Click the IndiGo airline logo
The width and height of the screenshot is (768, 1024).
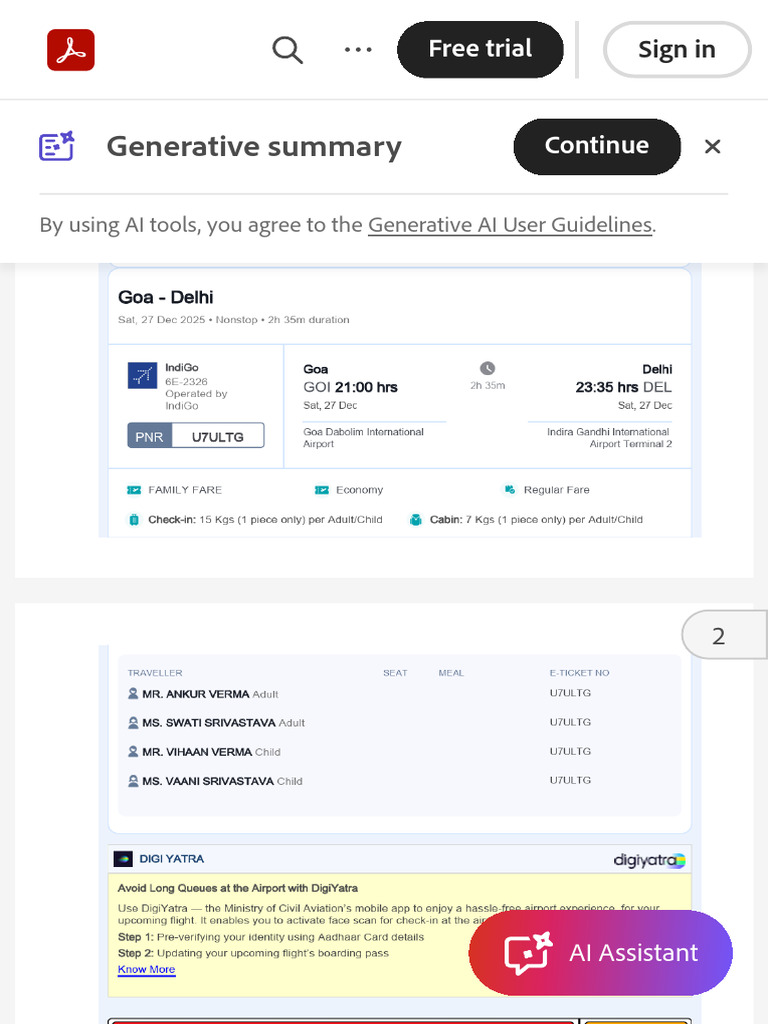coord(142,376)
